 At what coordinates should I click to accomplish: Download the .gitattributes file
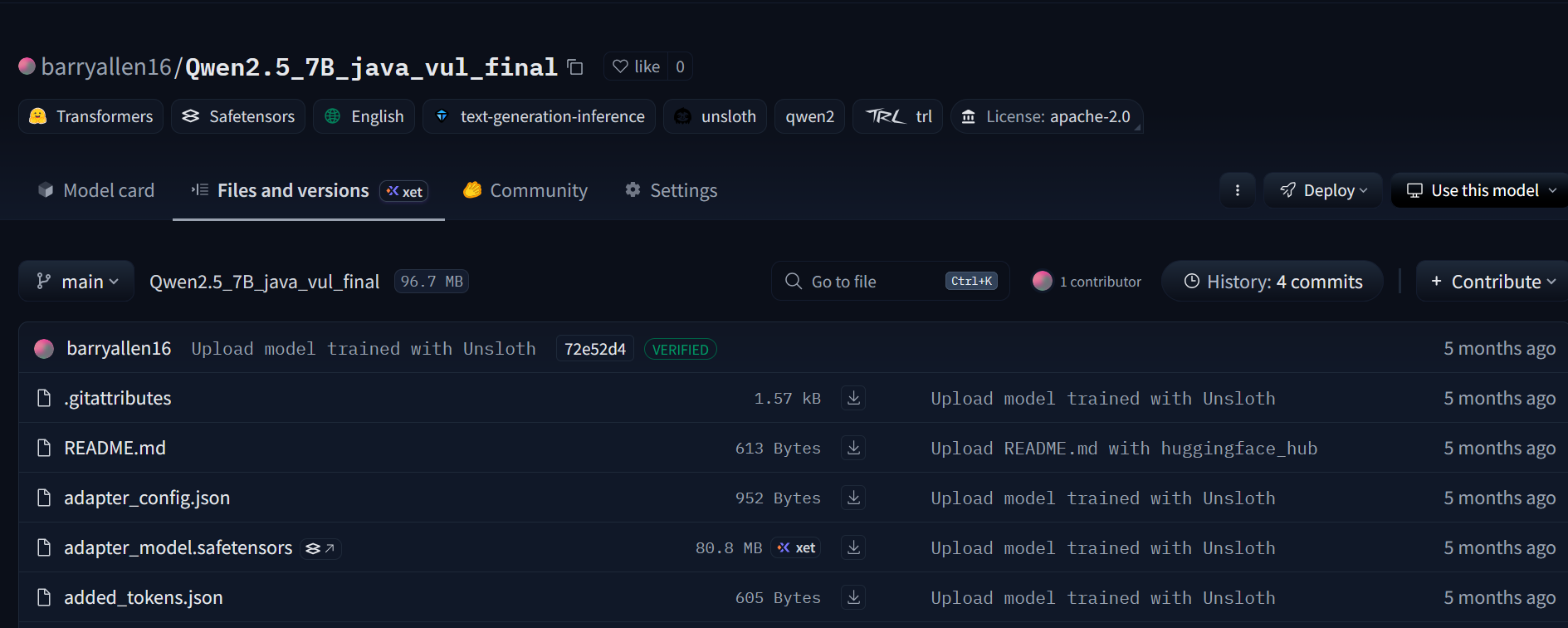pyautogui.click(x=853, y=398)
